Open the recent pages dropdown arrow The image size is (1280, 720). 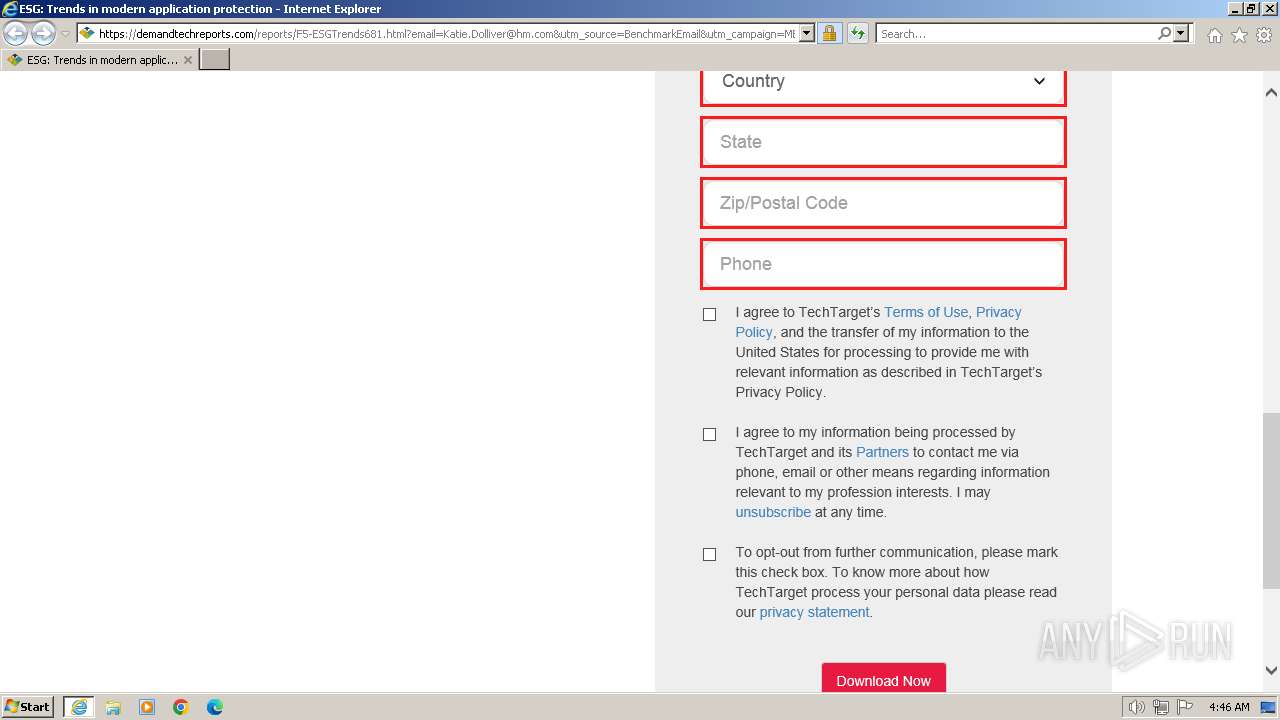coord(65,34)
